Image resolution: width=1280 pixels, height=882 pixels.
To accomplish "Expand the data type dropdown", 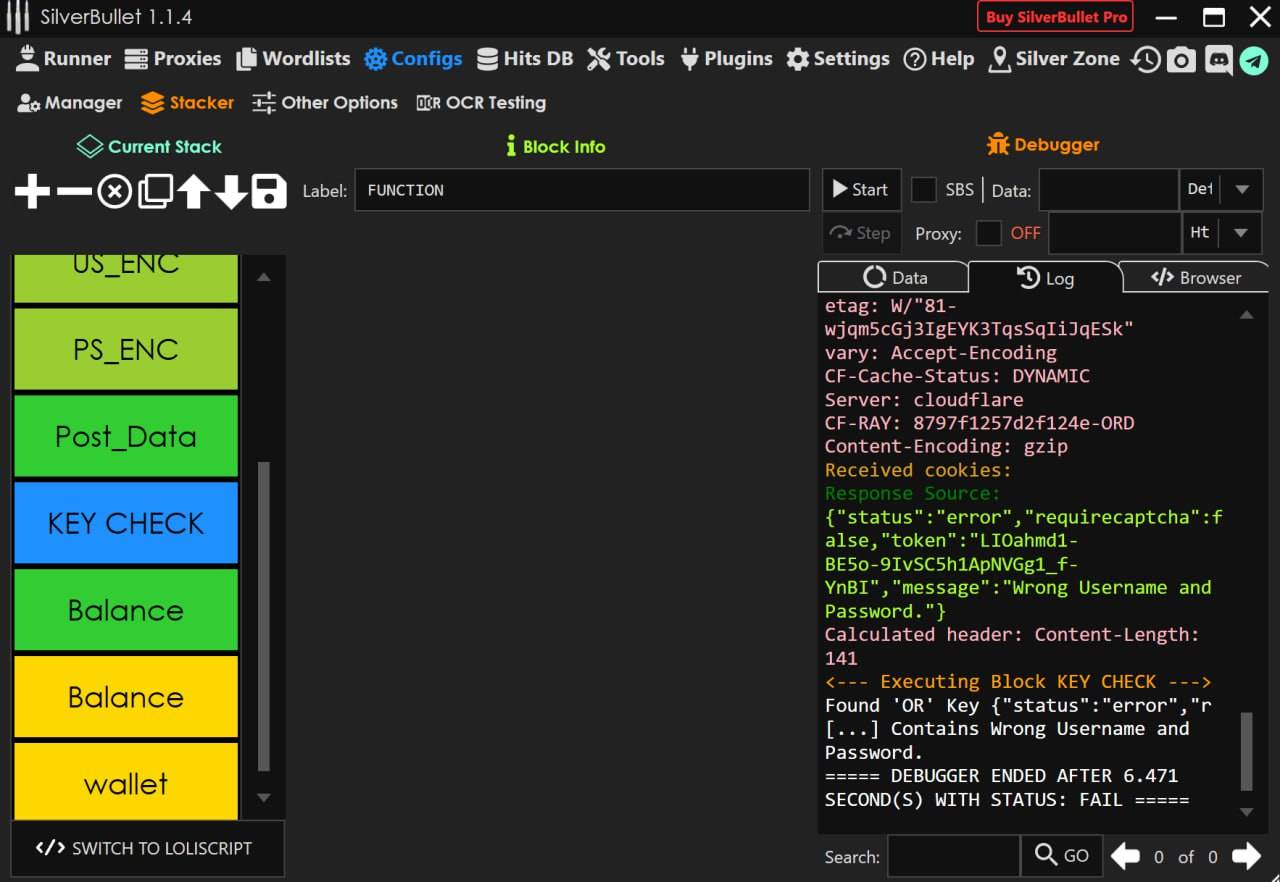I will pos(1241,190).
